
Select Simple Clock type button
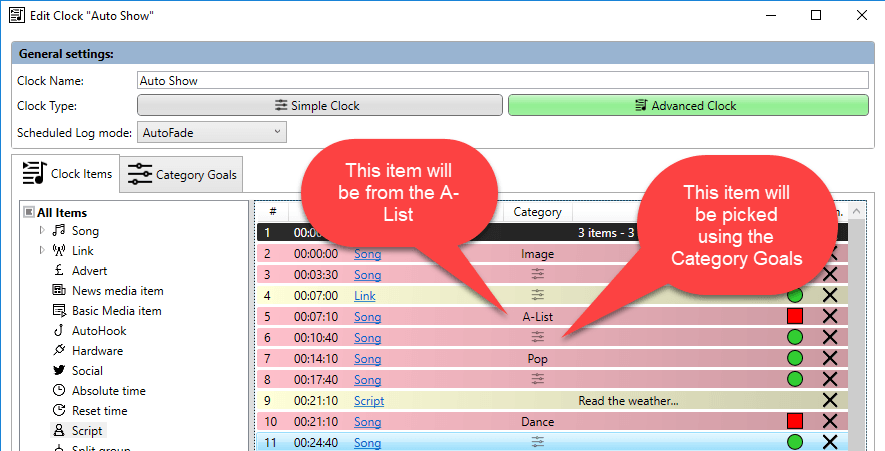[319, 106]
